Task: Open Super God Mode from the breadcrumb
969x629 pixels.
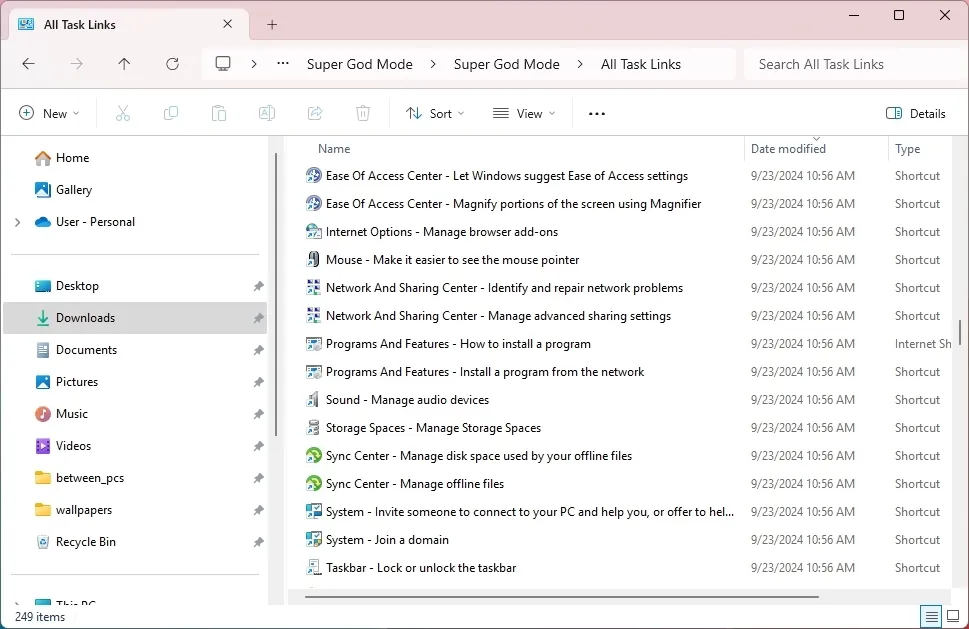Action: (360, 63)
